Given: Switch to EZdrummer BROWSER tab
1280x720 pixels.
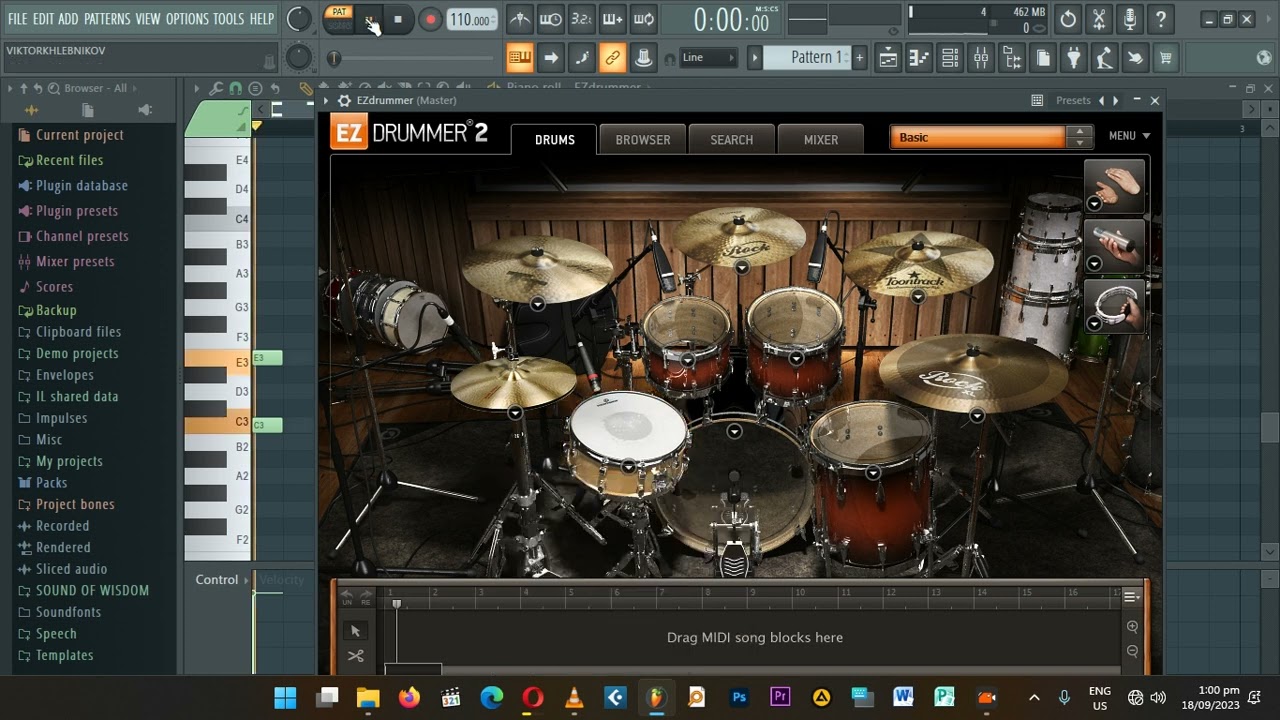Looking at the screenshot, I should point(643,140).
